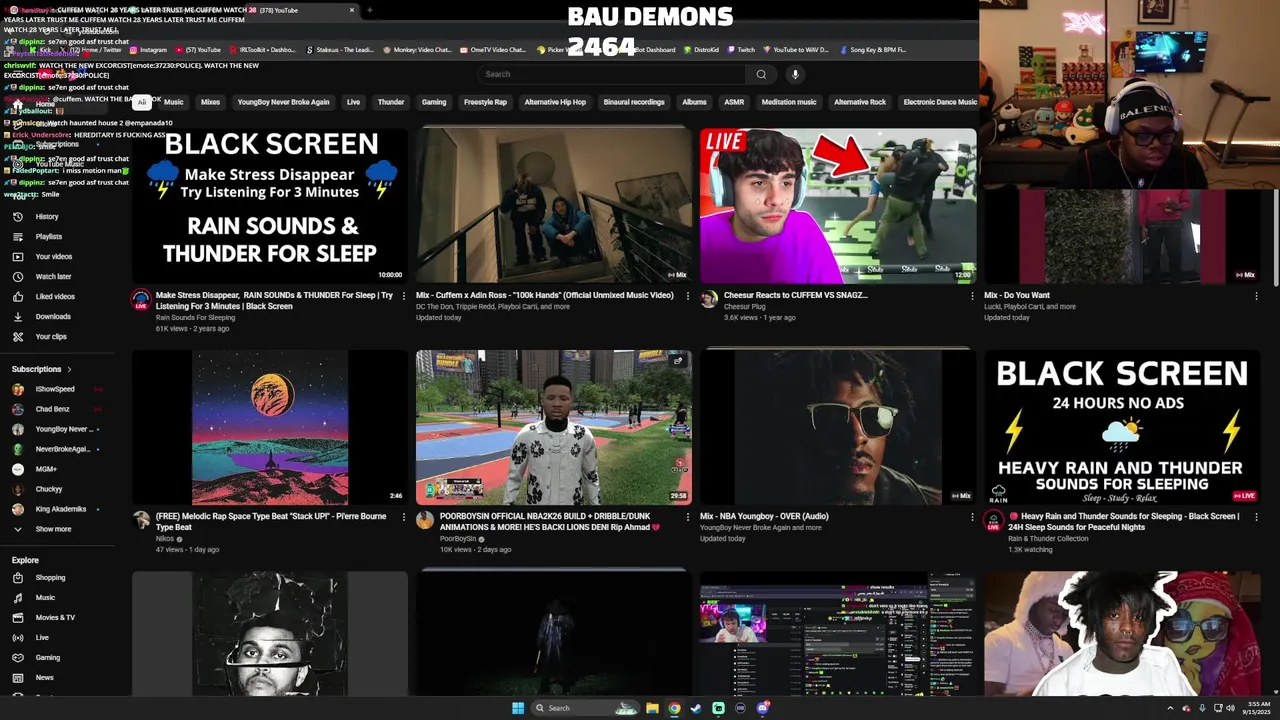
Task: Close the YouTube browser tab
Action: pos(352,10)
